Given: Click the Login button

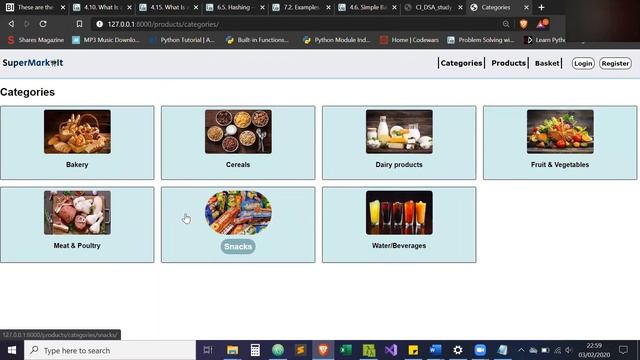Looking at the screenshot, I should pyautogui.click(x=583, y=63).
